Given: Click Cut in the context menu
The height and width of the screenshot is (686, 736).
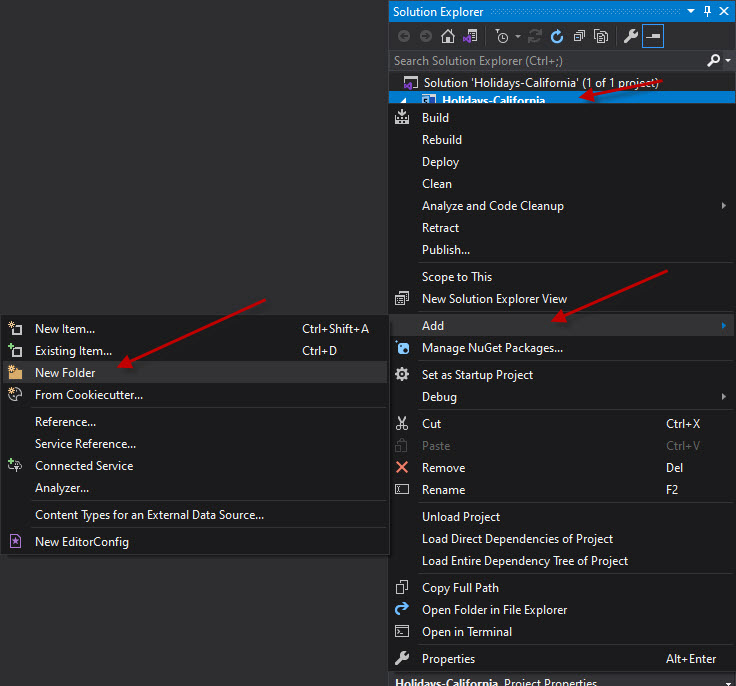Looking at the screenshot, I should click(x=562, y=424).
